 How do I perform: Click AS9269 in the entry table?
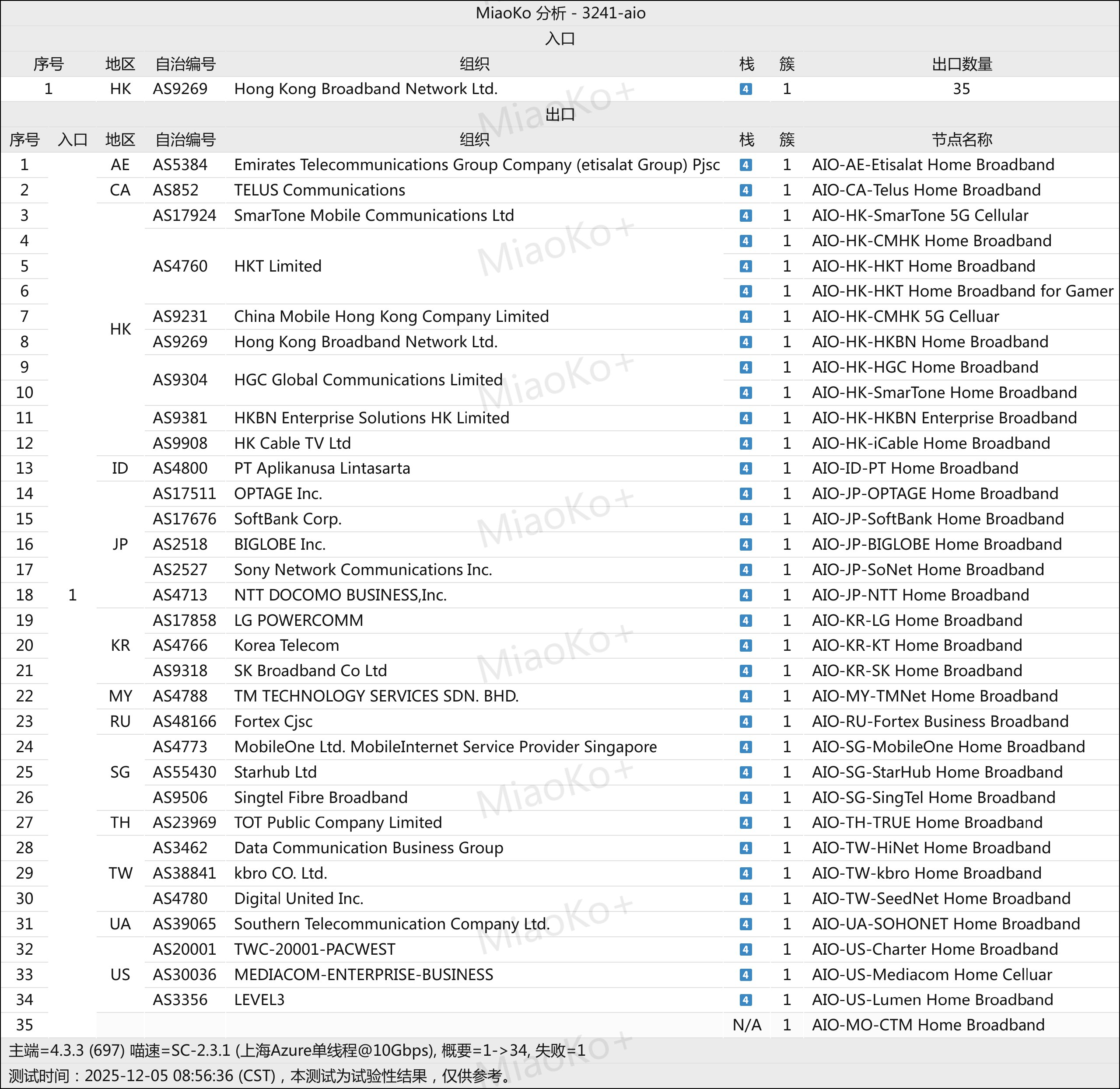coord(180,89)
